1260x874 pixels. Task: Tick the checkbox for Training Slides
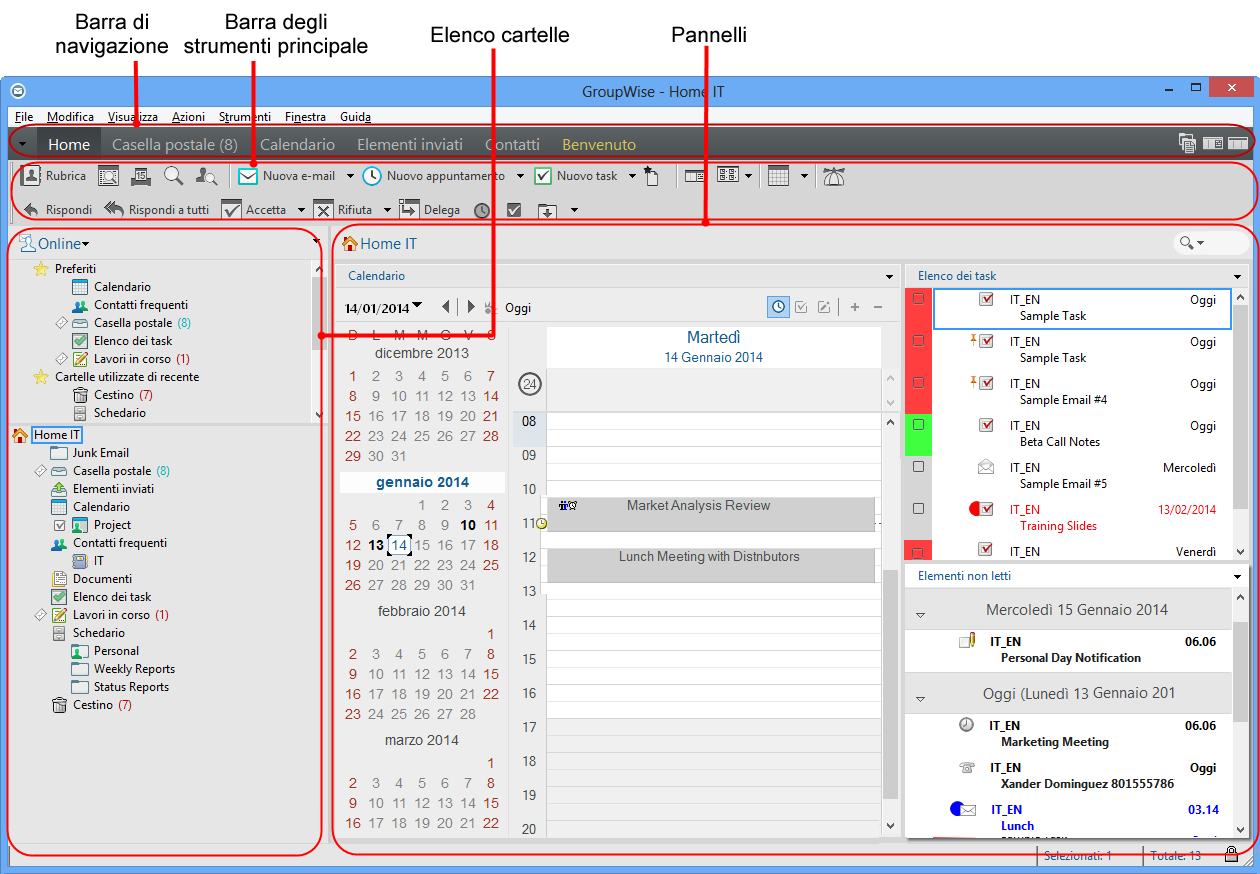919,509
